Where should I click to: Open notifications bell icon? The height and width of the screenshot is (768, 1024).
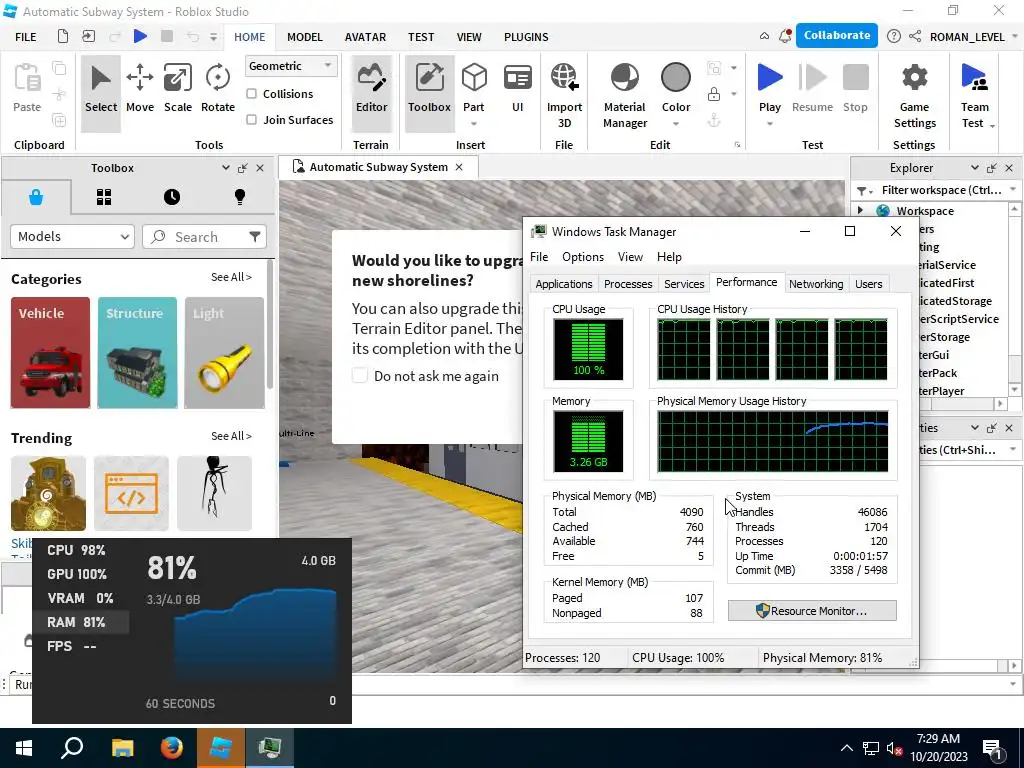[786, 36]
